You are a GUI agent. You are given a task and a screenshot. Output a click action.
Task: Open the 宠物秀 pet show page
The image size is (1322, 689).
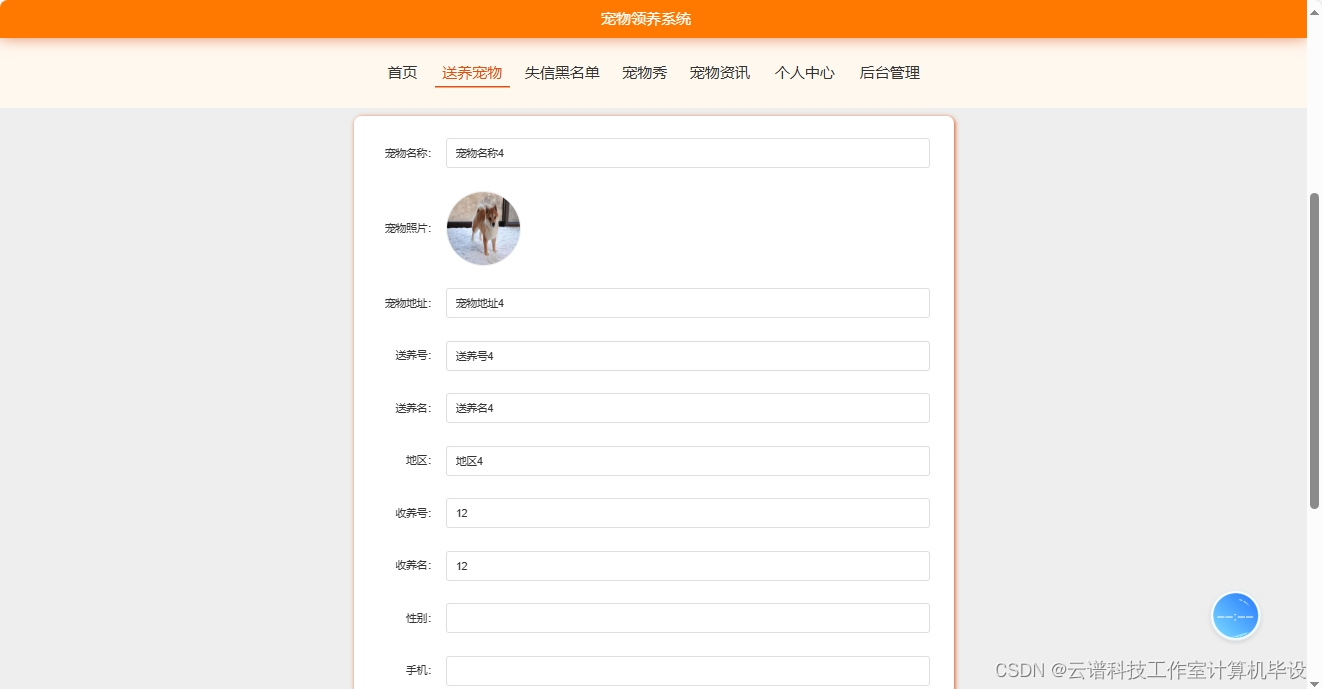click(644, 72)
